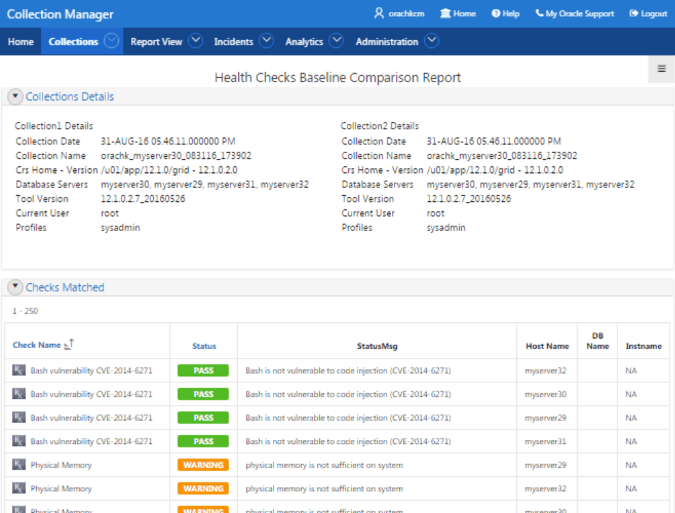
Task: Expand the Report View dropdown arrow
Action: [x=195, y=41]
